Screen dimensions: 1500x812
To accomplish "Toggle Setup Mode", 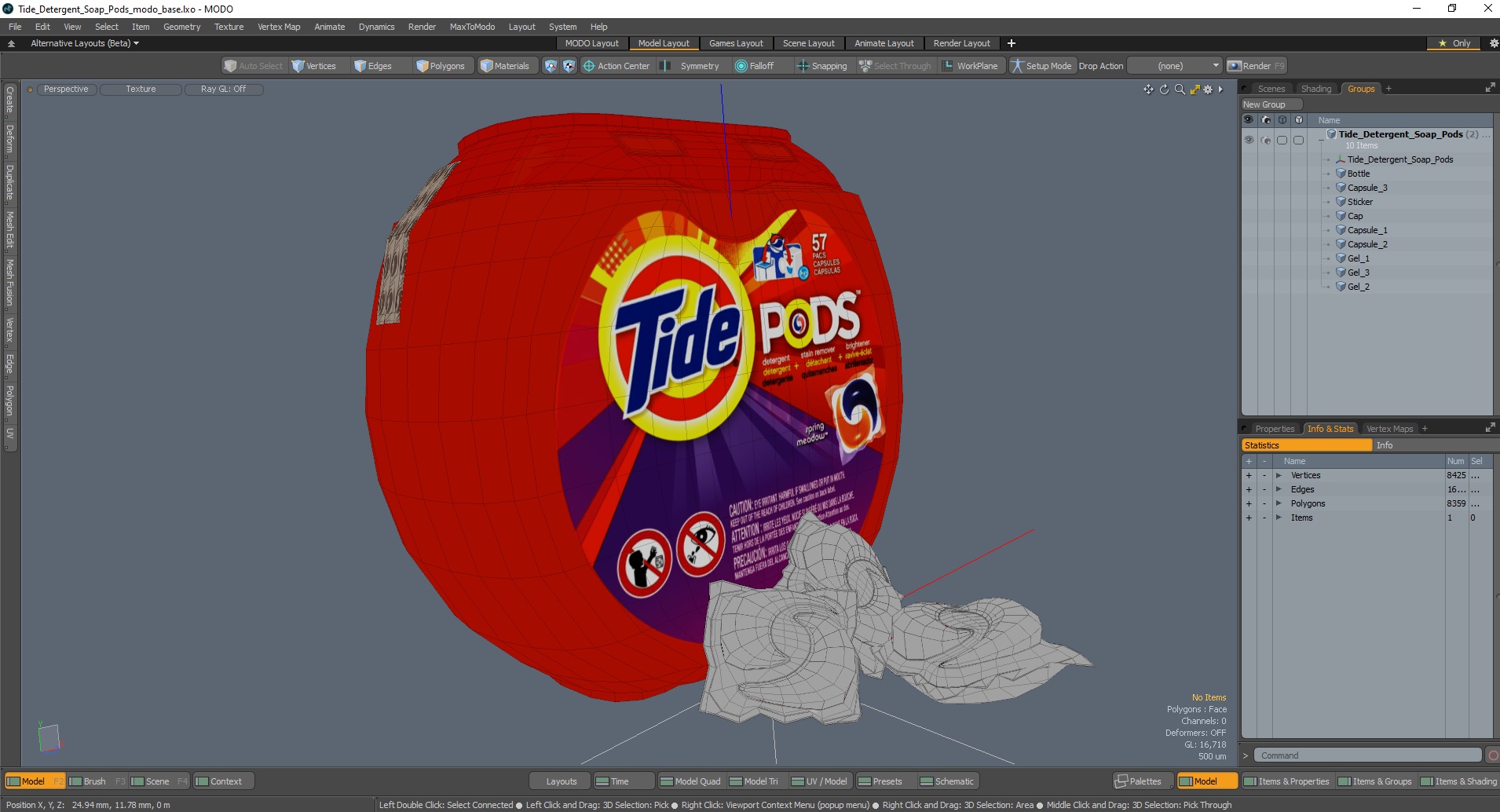I will [x=1041, y=66].
